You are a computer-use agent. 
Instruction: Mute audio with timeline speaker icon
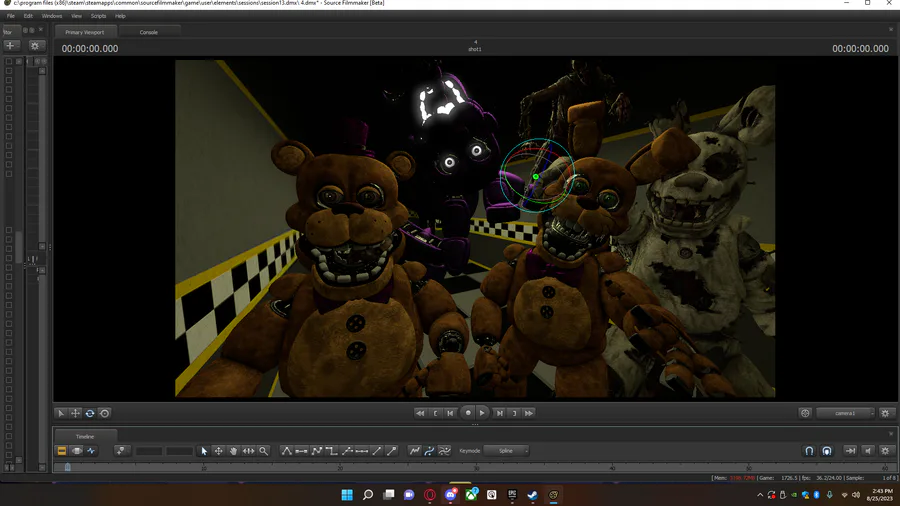868,451
